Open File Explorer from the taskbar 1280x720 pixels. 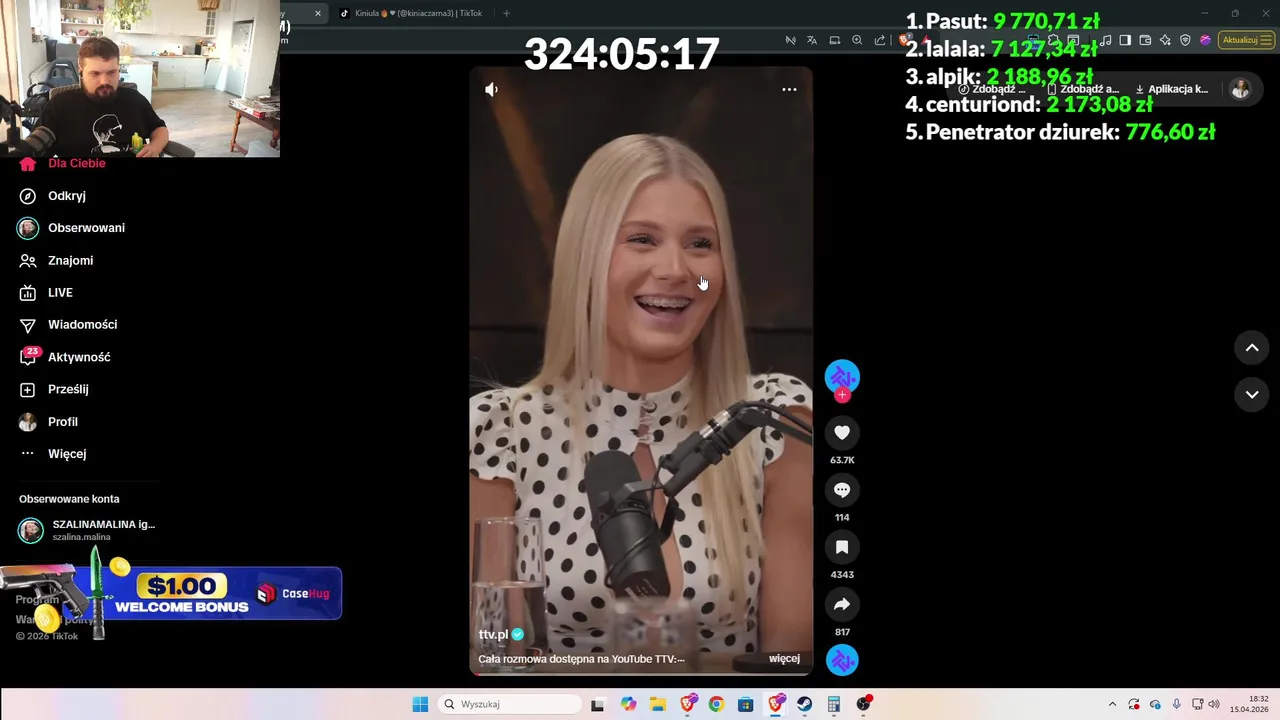(657, 704)
